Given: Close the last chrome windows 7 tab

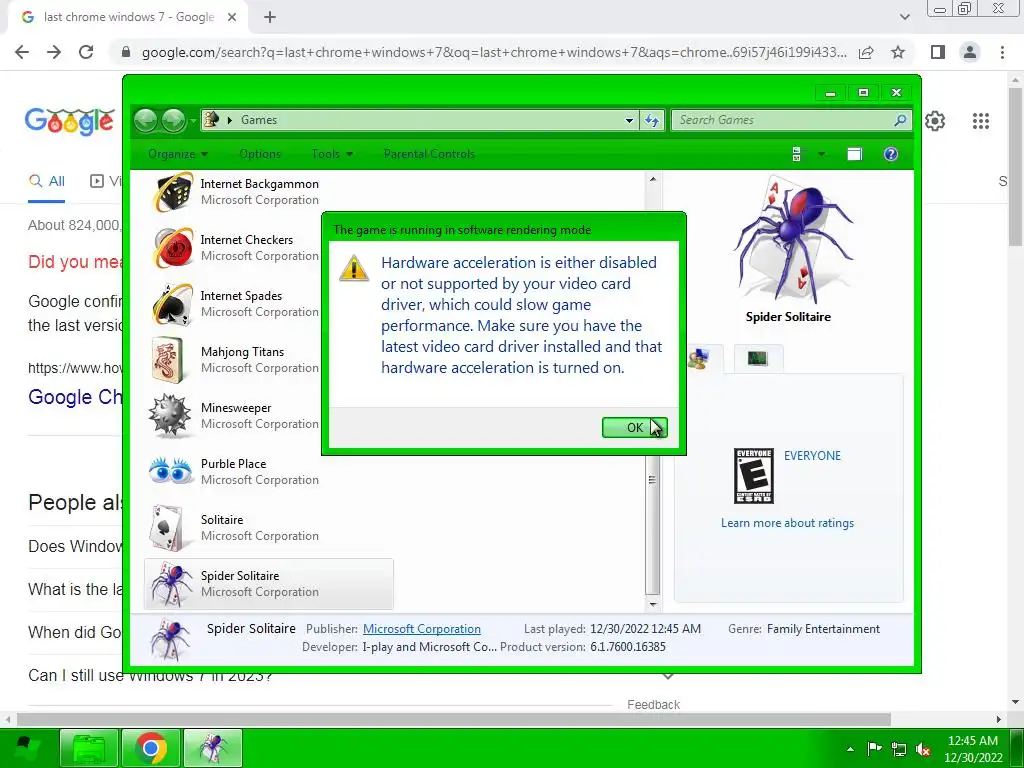Looking at the screenshot, I should [232, 18].
